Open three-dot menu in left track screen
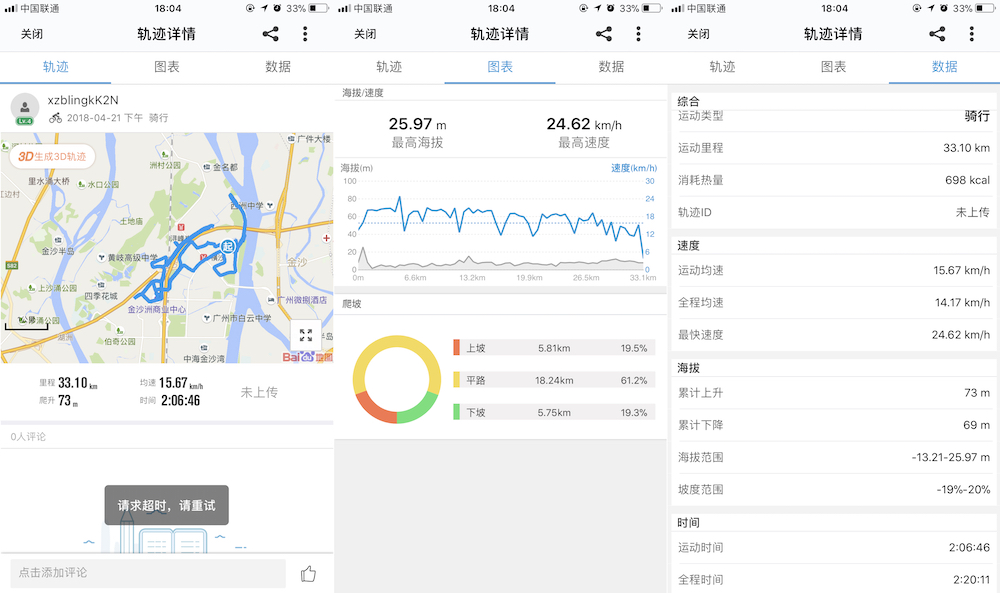1000x593 pixels. (305, 34)
